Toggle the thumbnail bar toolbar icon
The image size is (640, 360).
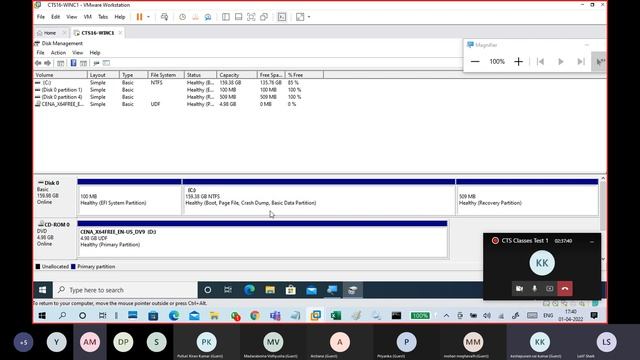[238, 17]
